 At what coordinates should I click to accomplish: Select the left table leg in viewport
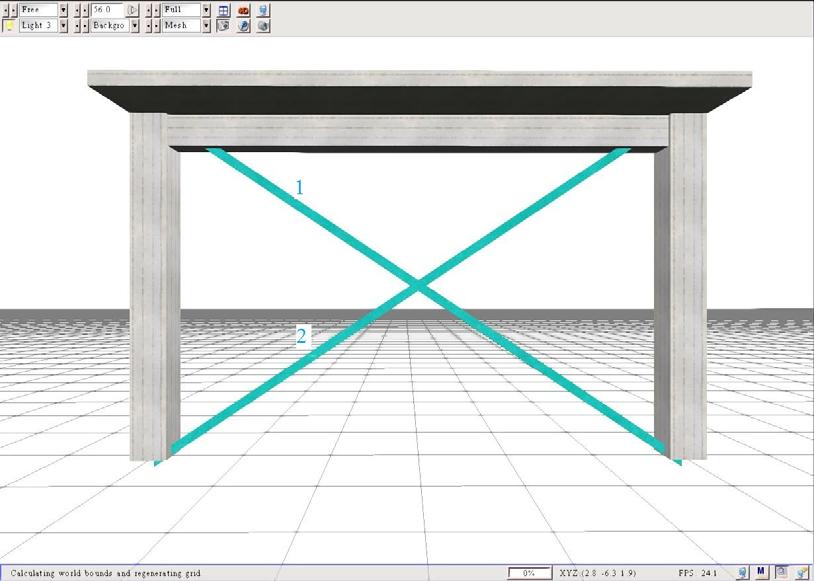155,287
